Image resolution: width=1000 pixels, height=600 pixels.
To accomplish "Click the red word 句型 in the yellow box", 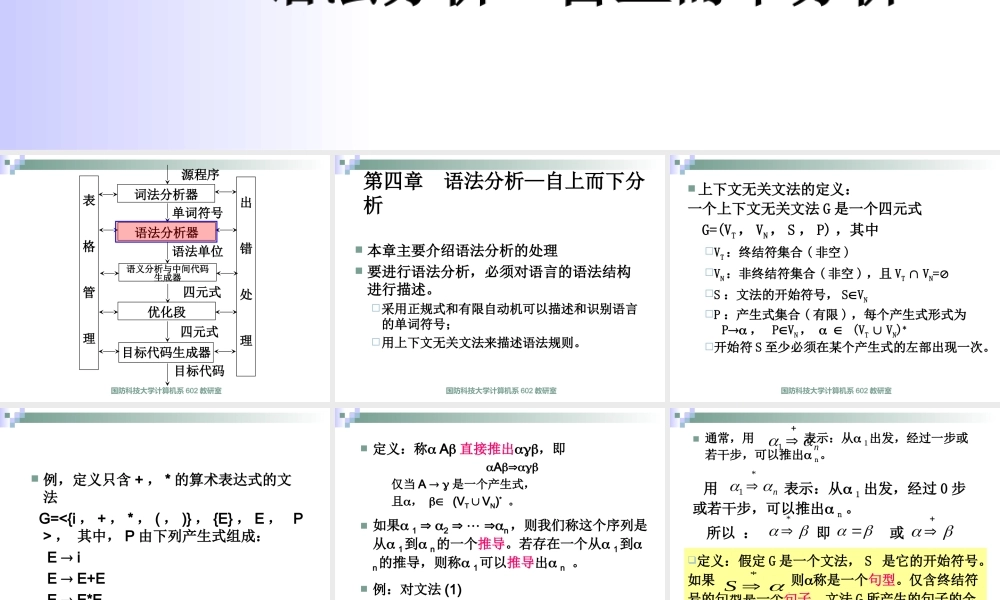I will 882,580.
